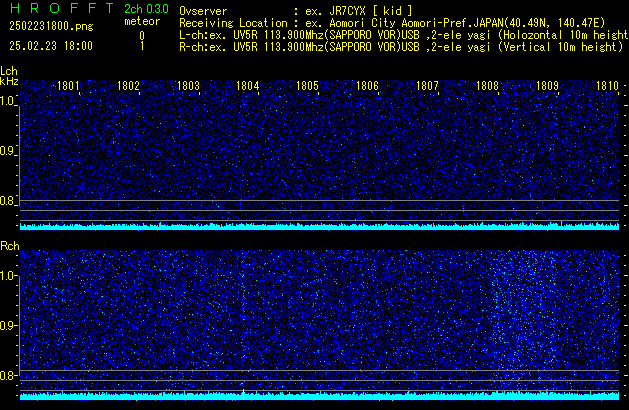Click the 1802 time marker
The image size is (629, 410).
coord(128,86)
